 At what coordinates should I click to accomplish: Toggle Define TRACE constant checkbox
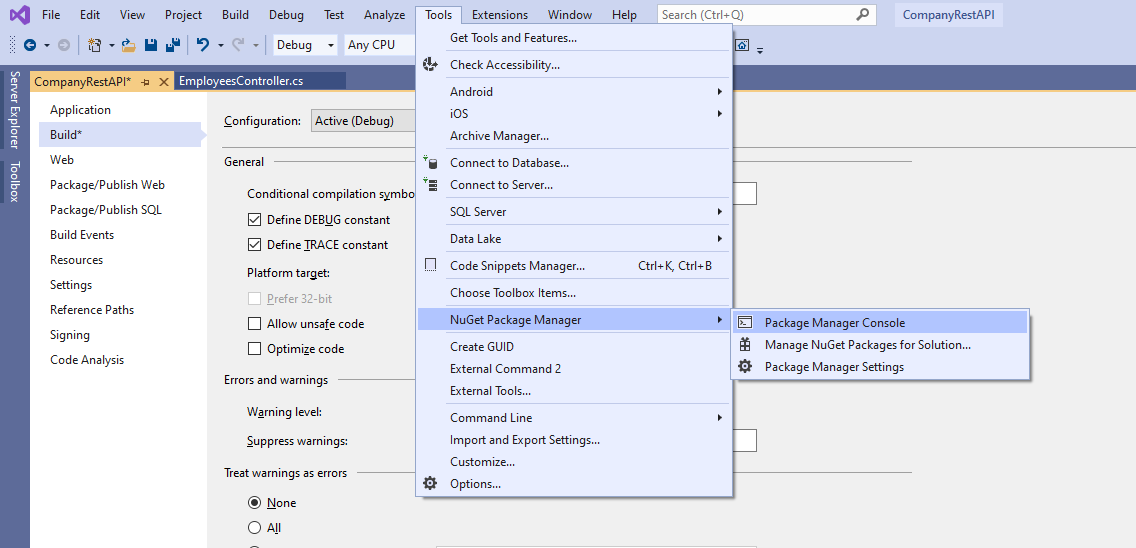[254, 245]
